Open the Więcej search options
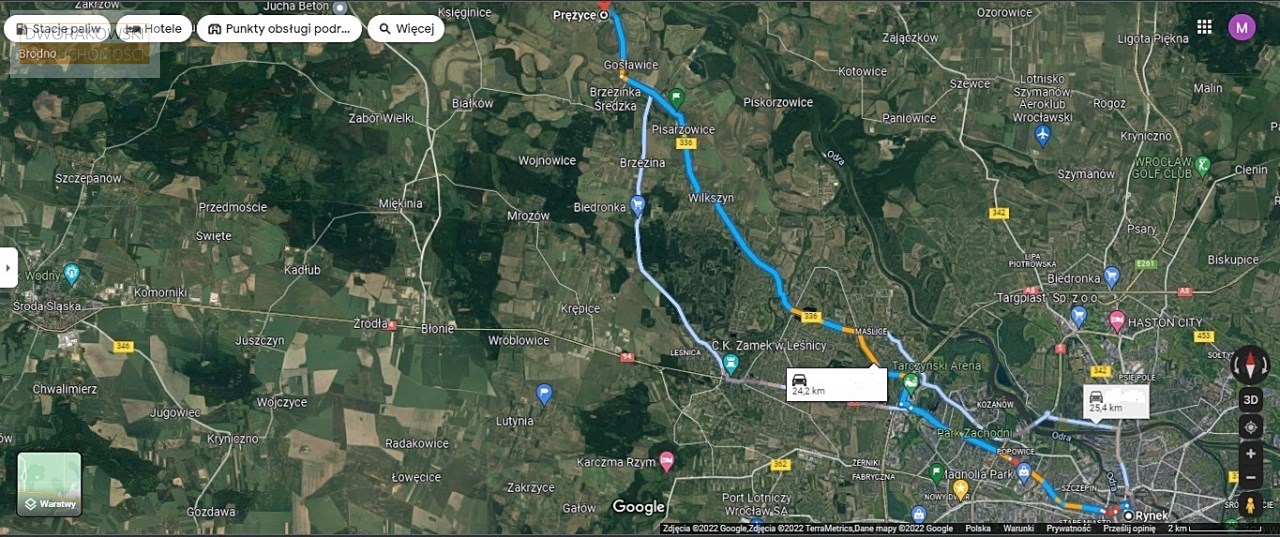Viewport: 1280px width, 537px height. pos(406,28)
